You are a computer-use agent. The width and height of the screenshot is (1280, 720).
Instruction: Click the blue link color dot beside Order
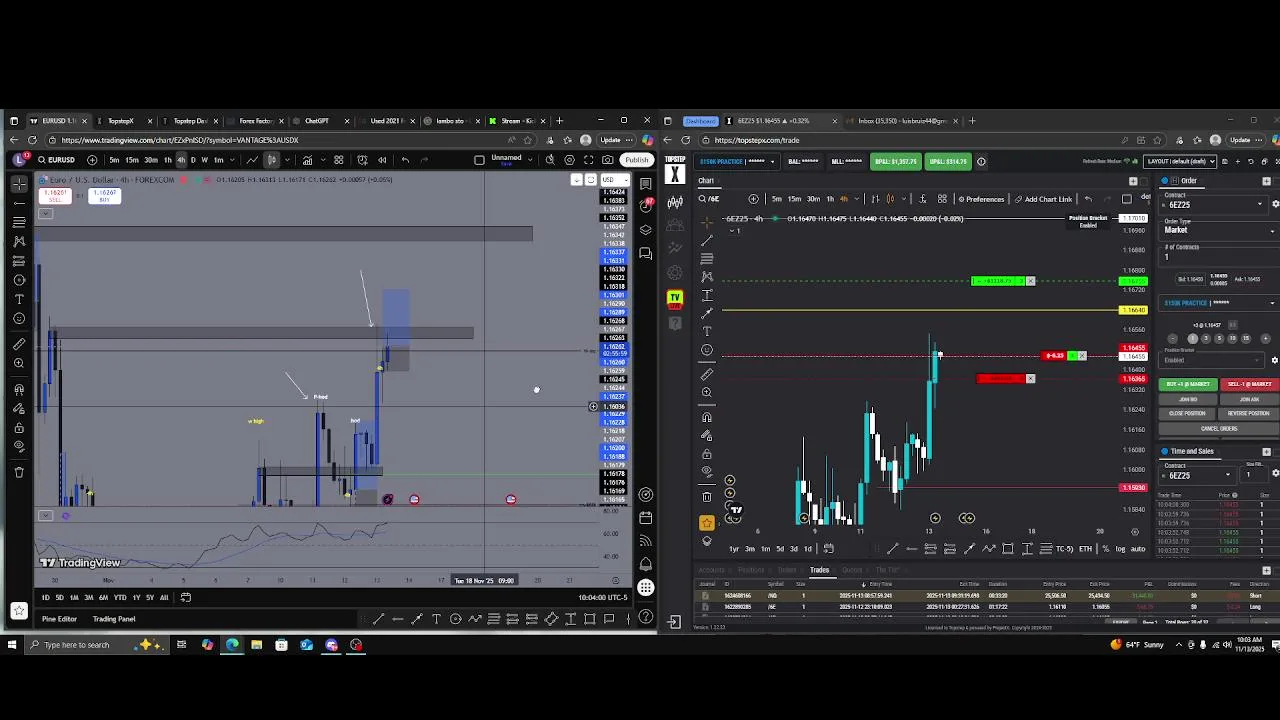point(1164,180)
